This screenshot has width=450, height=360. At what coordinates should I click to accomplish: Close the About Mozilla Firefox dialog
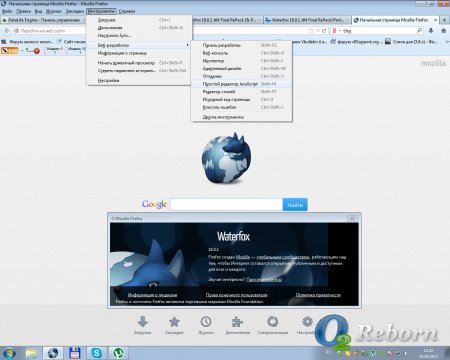pyautogui.click(x=353, y=218)
